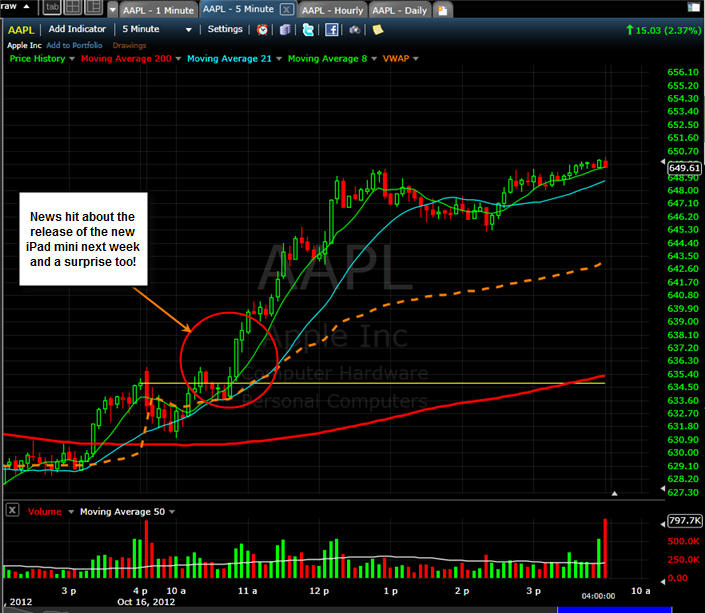This screenshot has width=705, height=613.
Task: Click the 15.03 (2.37%) price change
Action: (x=664, y=30)
